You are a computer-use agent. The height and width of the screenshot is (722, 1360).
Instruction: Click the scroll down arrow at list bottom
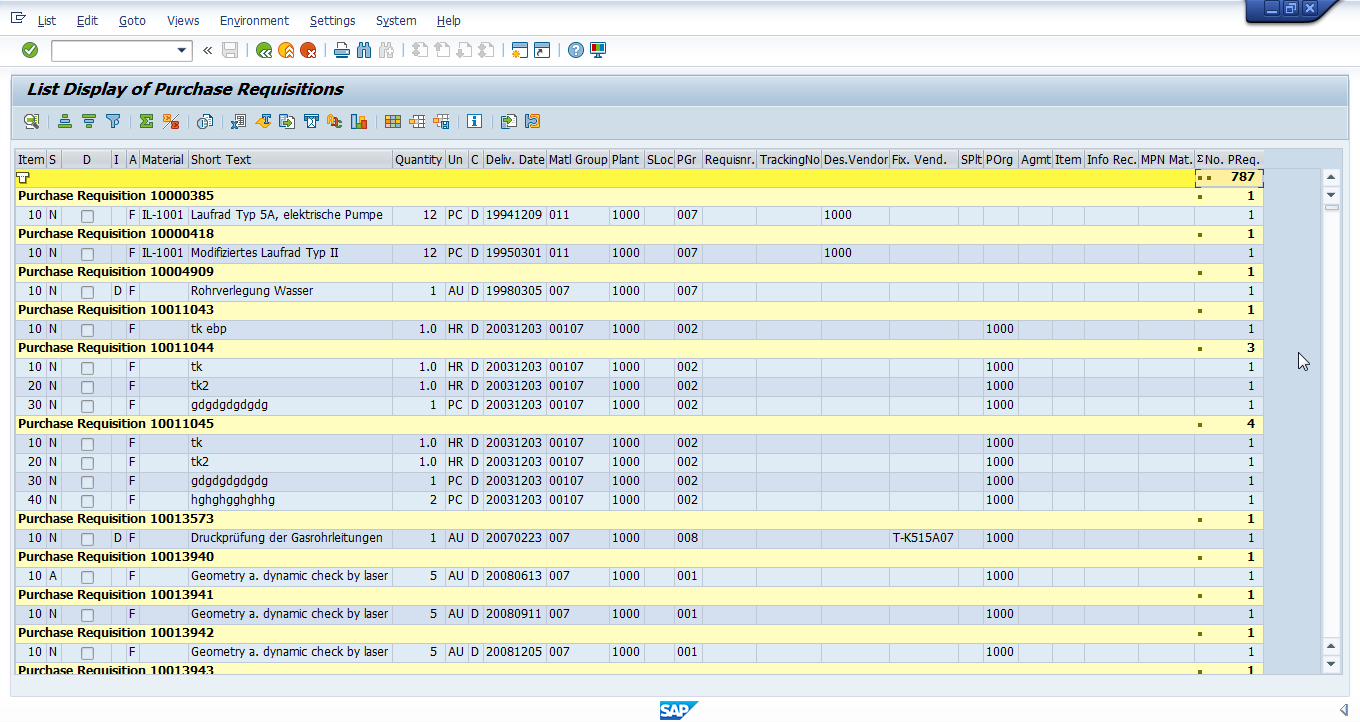click(x=1331, y=664)
